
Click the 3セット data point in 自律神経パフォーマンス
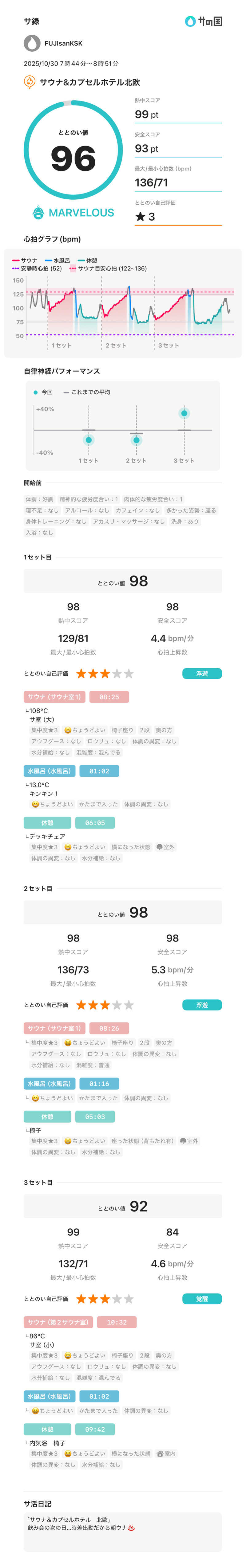click(x=184, y=413)
